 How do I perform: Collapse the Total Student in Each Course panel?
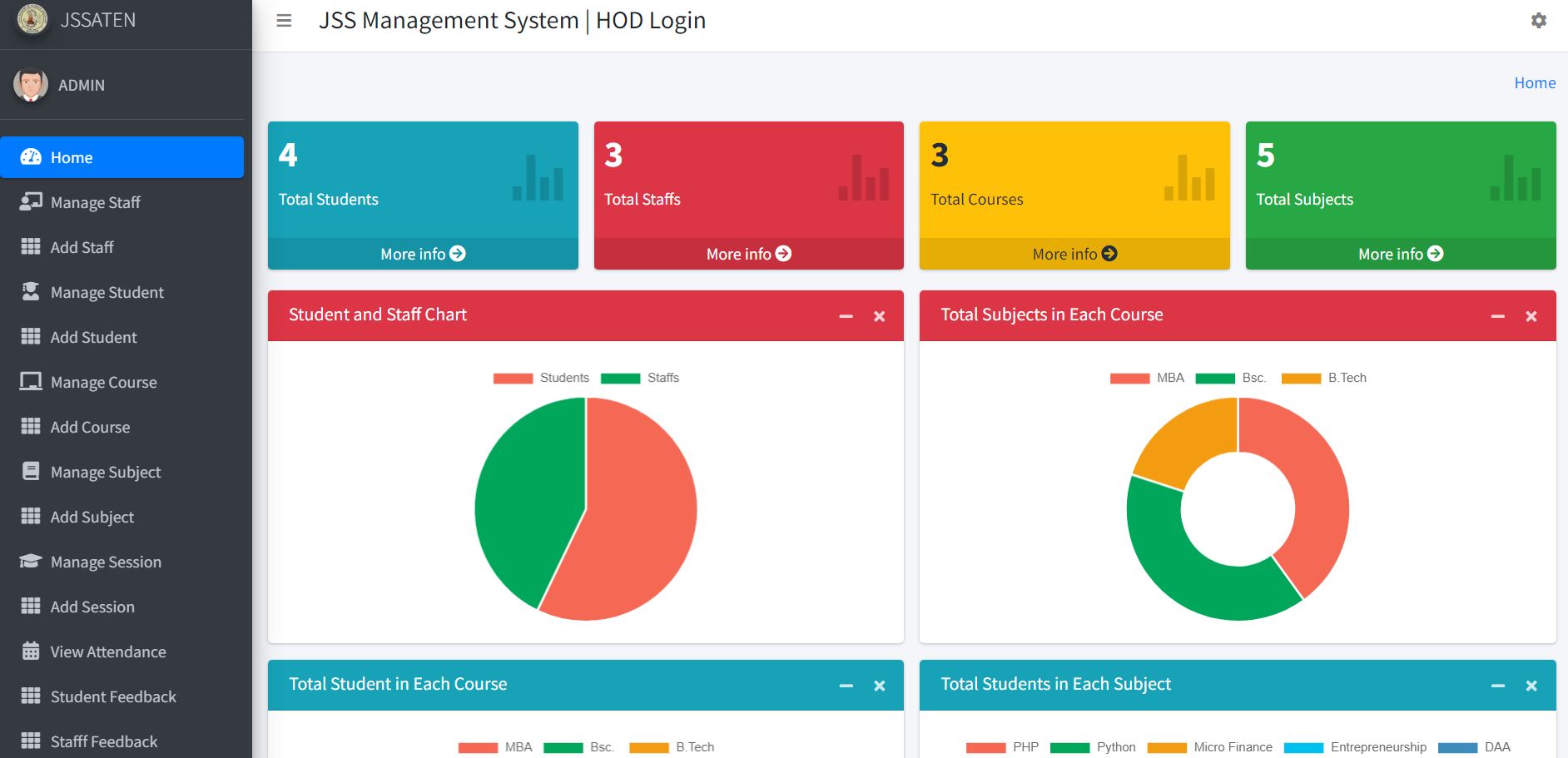pos(846,686)
